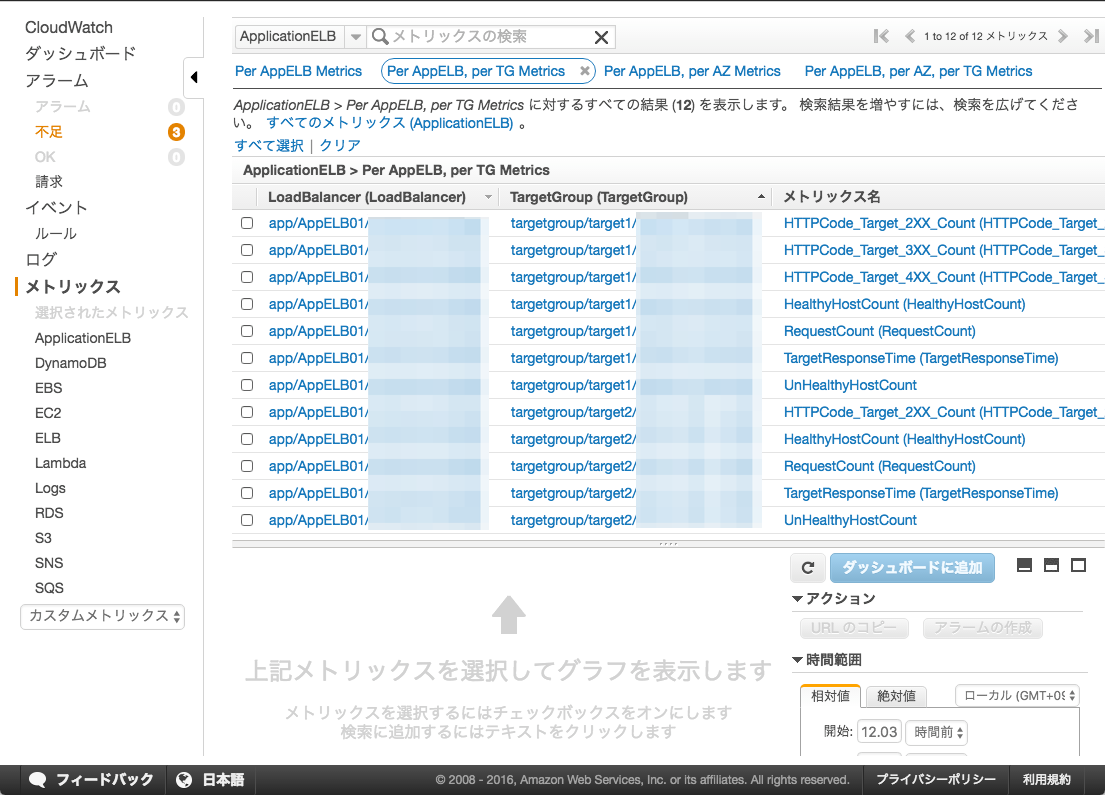The height and width of the screenshot is (795, 1105).
Task: Click the ダッシュボードに追加 button
Action: (x=912, y=567)
